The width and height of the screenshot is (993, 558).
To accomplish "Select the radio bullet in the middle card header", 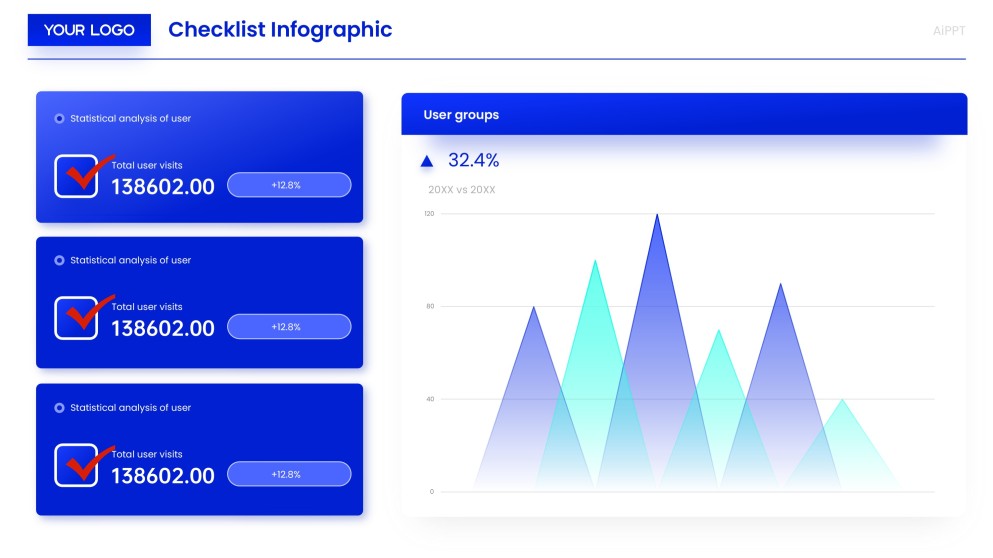I will point(60,260).
